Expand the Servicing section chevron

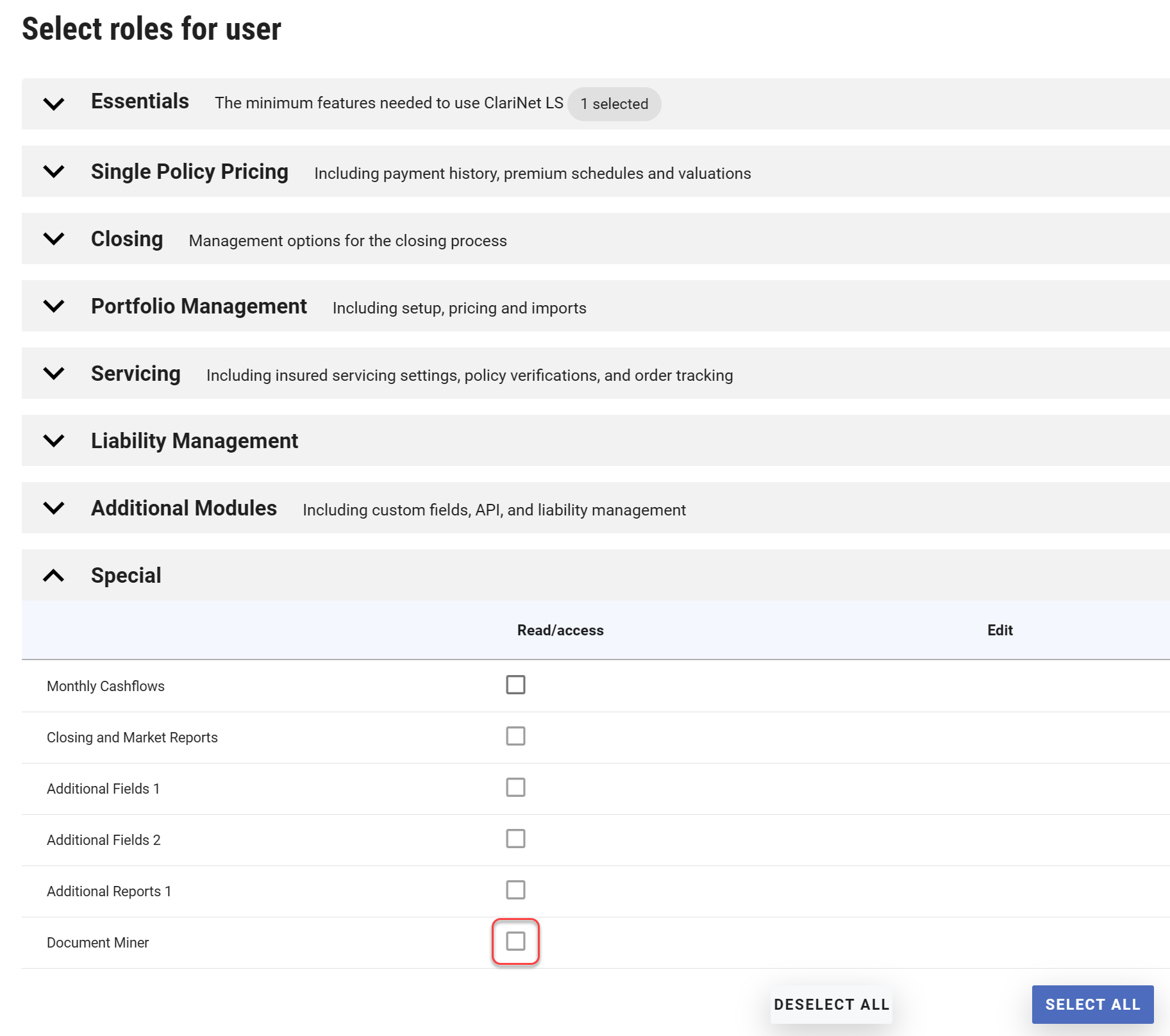pyautogui.click(x=54, y=374)
